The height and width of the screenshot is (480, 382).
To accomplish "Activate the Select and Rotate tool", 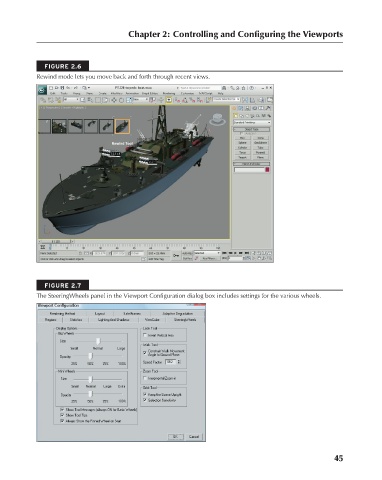I will tap(121, 100).
